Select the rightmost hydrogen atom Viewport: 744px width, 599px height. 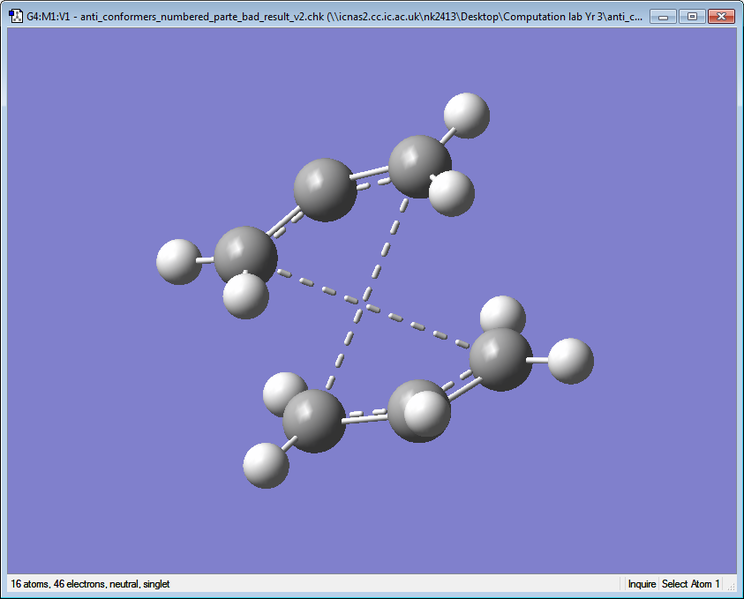pos(571,361)
